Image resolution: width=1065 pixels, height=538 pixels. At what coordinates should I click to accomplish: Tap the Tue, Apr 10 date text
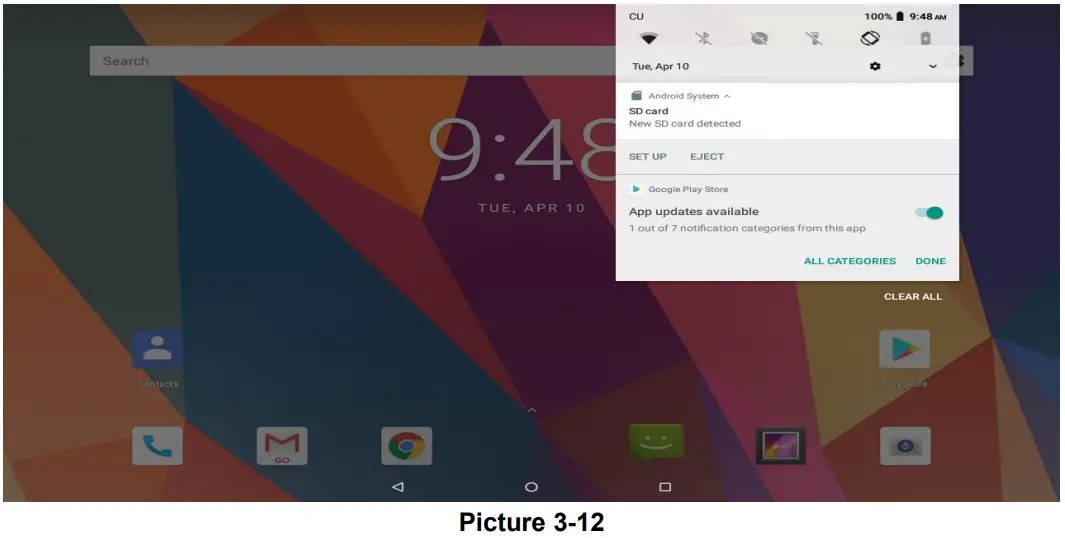click(660, 66)
